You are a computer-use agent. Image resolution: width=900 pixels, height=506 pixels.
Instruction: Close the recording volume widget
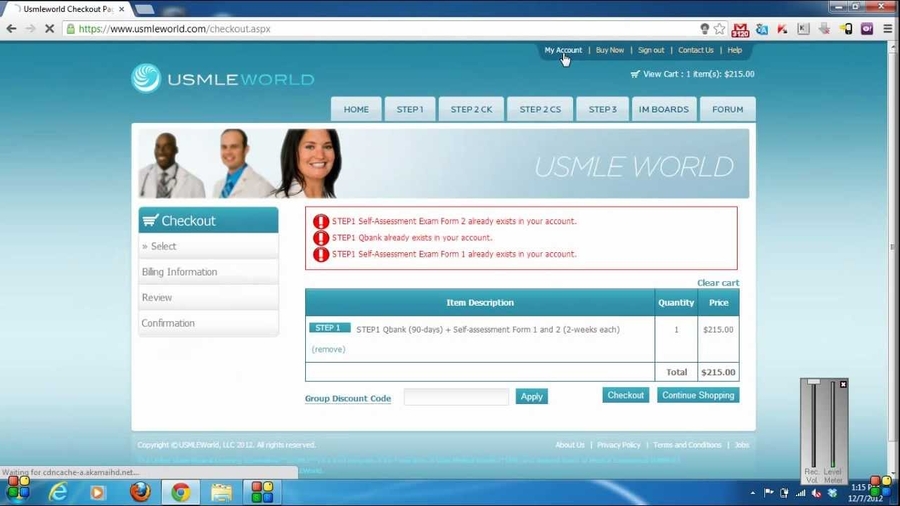[x=843, y=384]
